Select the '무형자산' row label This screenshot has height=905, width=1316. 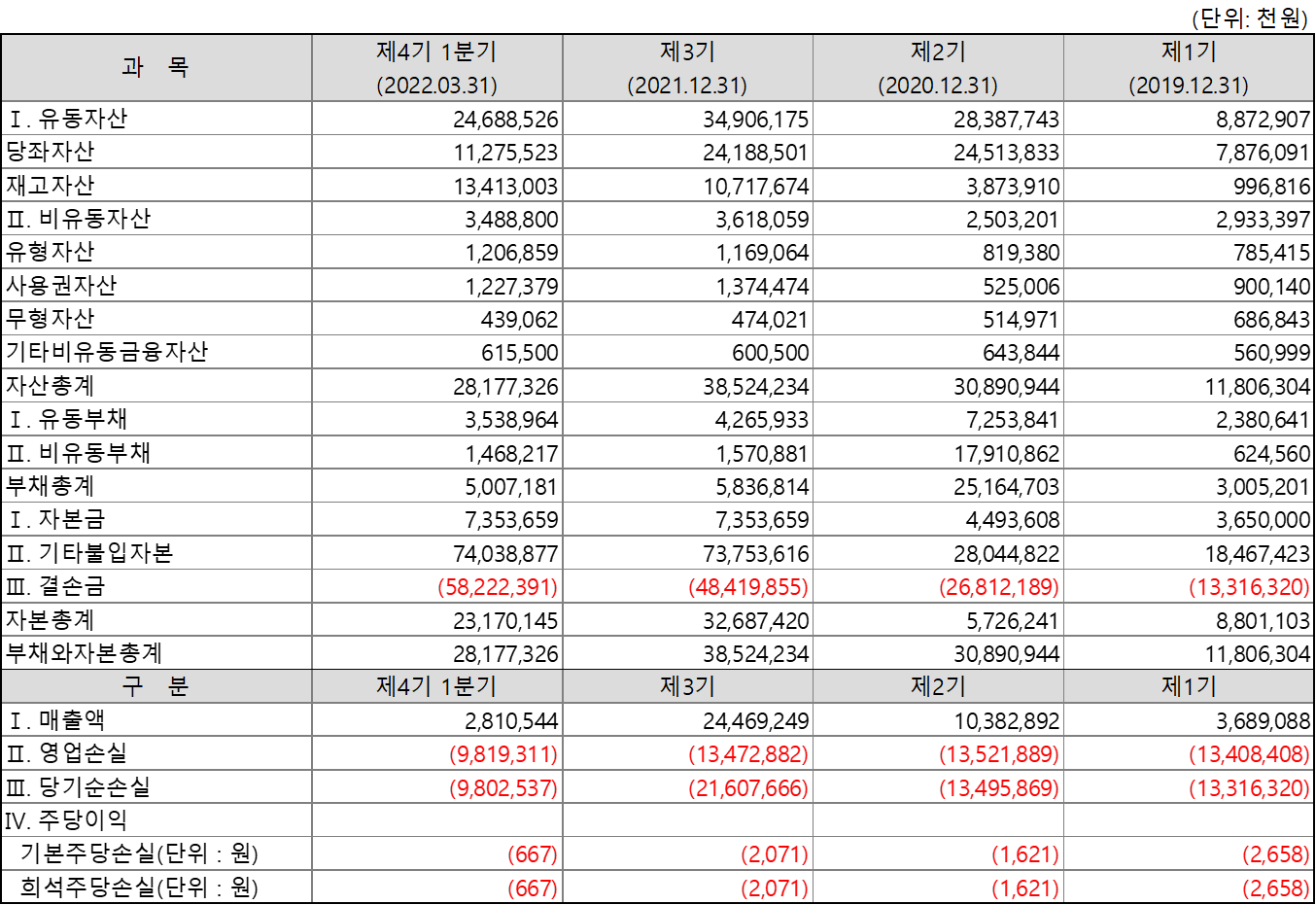50,319
